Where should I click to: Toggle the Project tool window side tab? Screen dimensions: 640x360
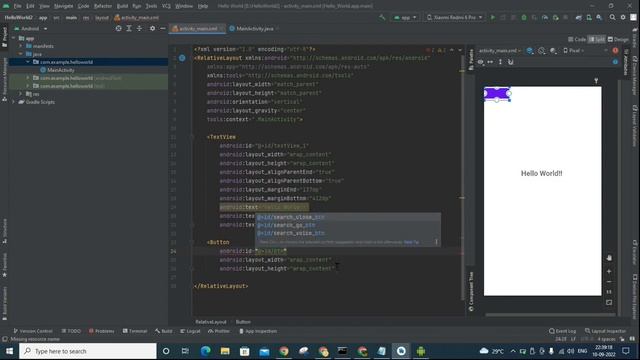(x=4, y=37)
